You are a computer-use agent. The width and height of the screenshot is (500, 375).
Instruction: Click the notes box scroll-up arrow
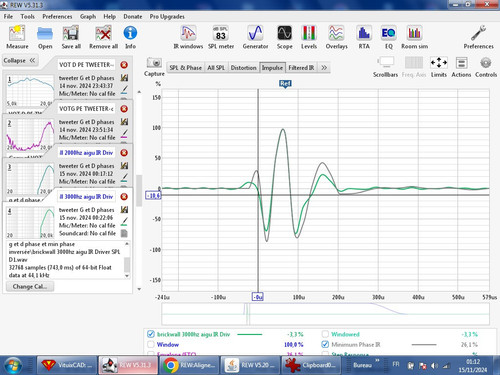127,244
